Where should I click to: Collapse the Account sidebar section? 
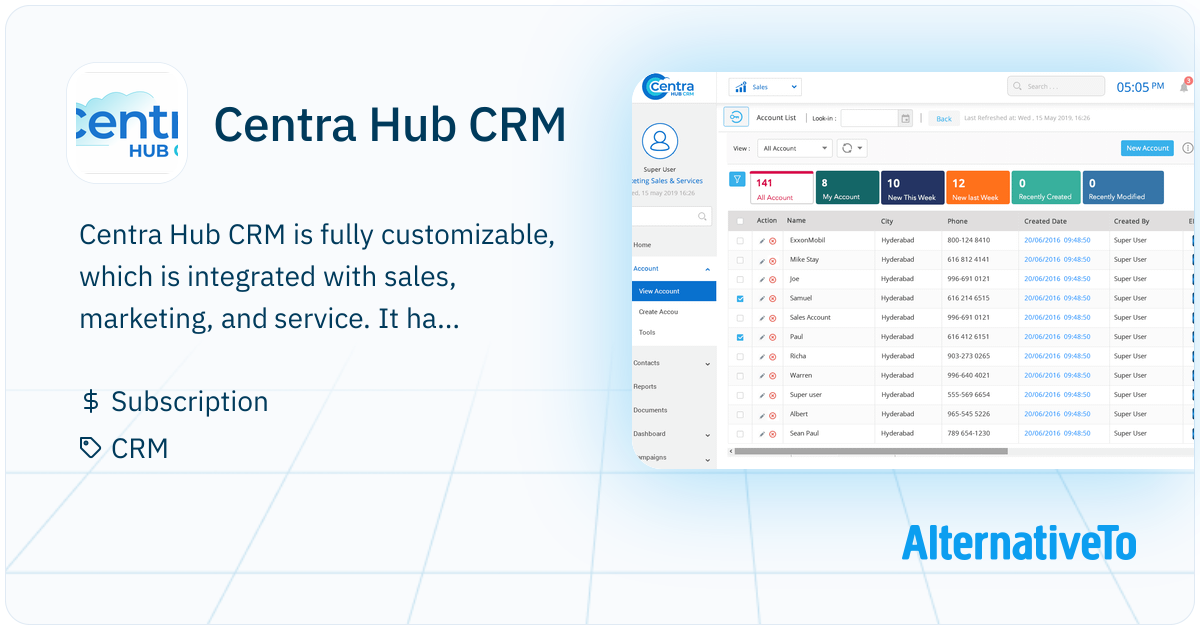[708, 269]
